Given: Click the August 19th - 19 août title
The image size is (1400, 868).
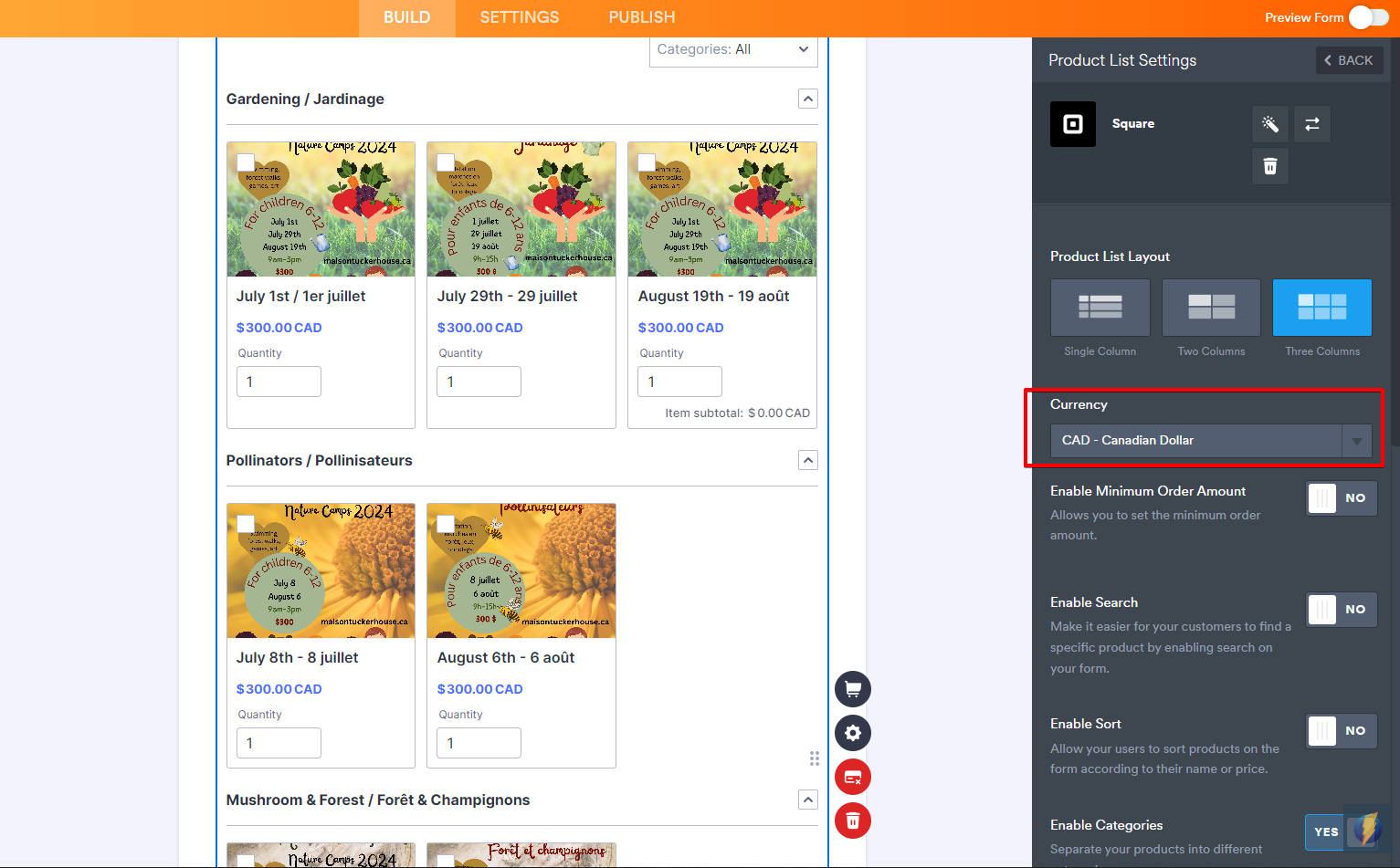Looking at the screenshot, I should 714,296.
